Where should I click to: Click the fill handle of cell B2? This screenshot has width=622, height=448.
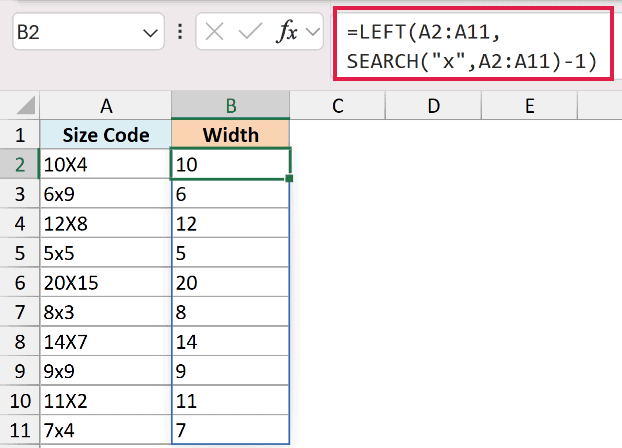(289, 179)
